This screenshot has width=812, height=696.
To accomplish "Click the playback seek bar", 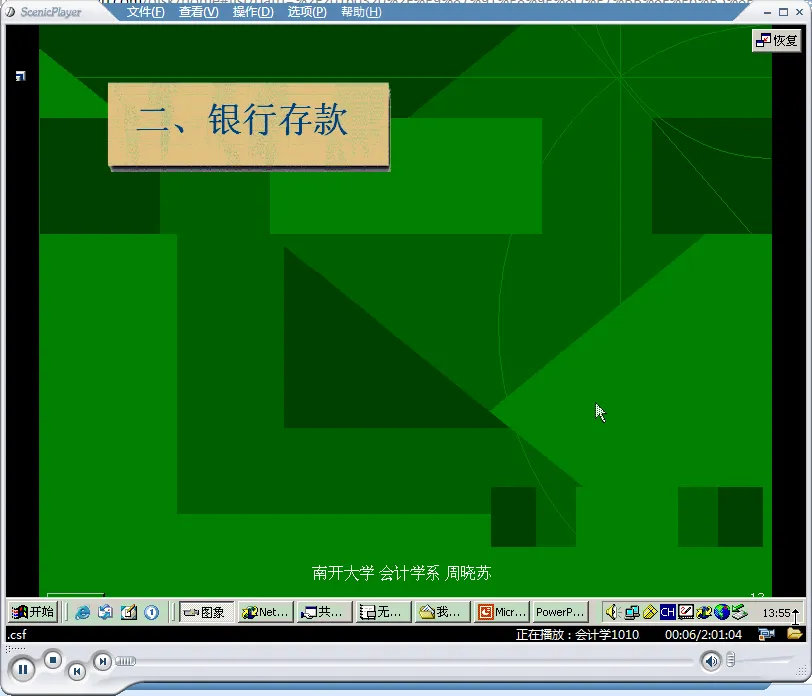I will 400,661.
